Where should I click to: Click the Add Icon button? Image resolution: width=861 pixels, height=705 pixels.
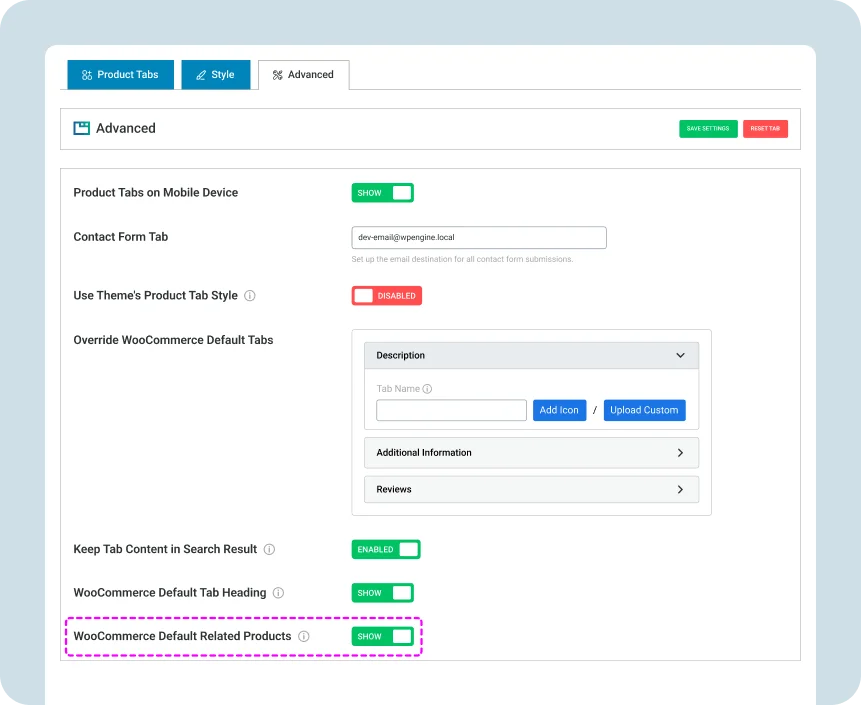coord(559,410)
